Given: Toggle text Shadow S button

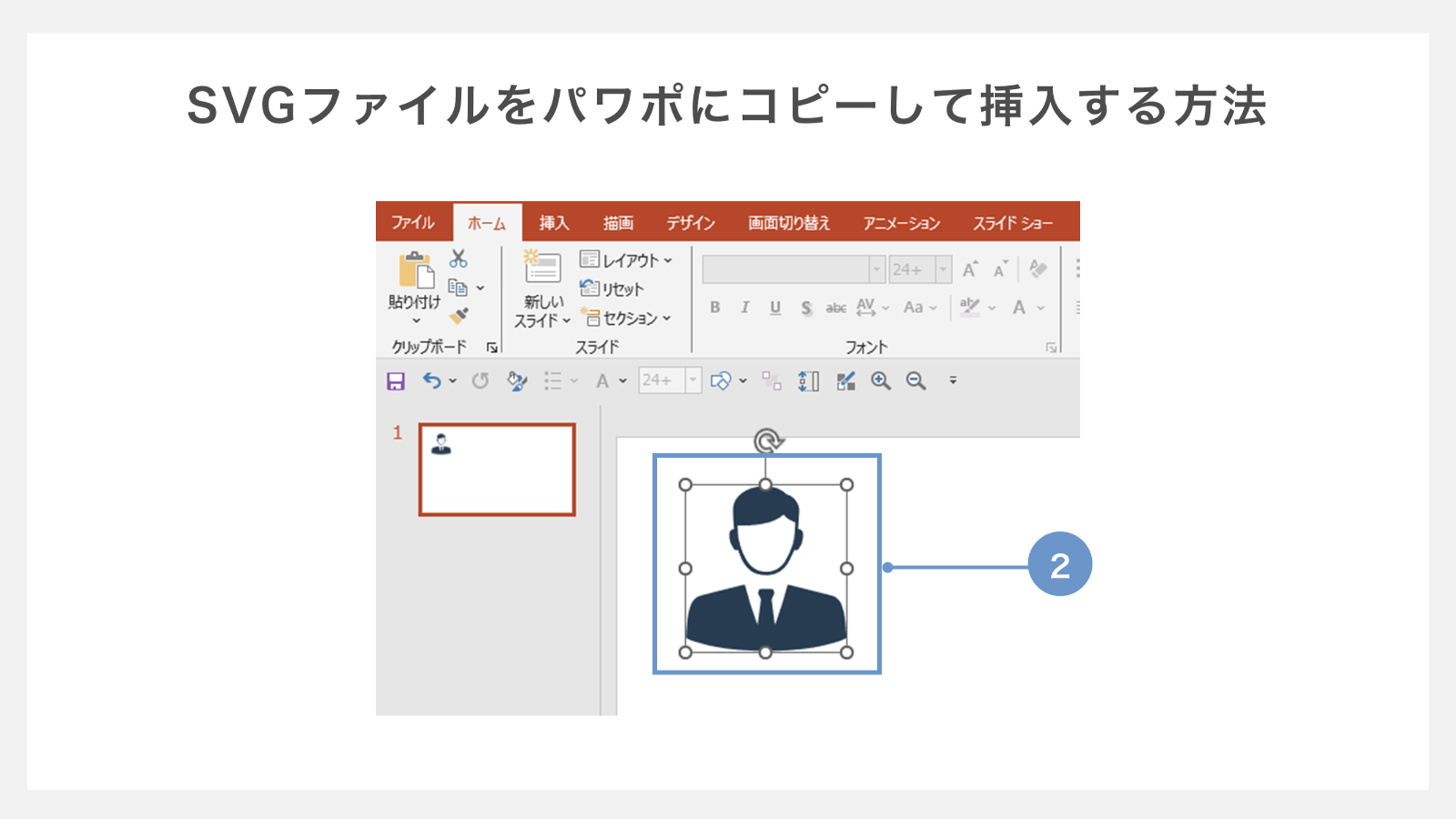Looking at the screenshot, I should point(806,308).
